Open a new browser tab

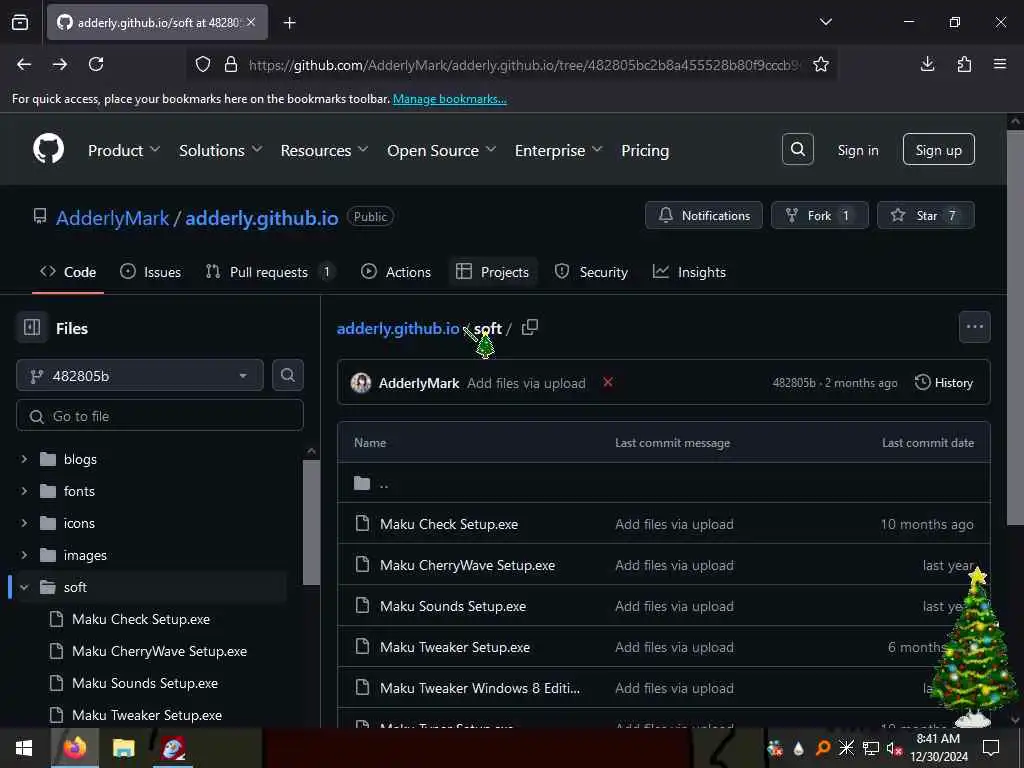click(x=290, y=23)
